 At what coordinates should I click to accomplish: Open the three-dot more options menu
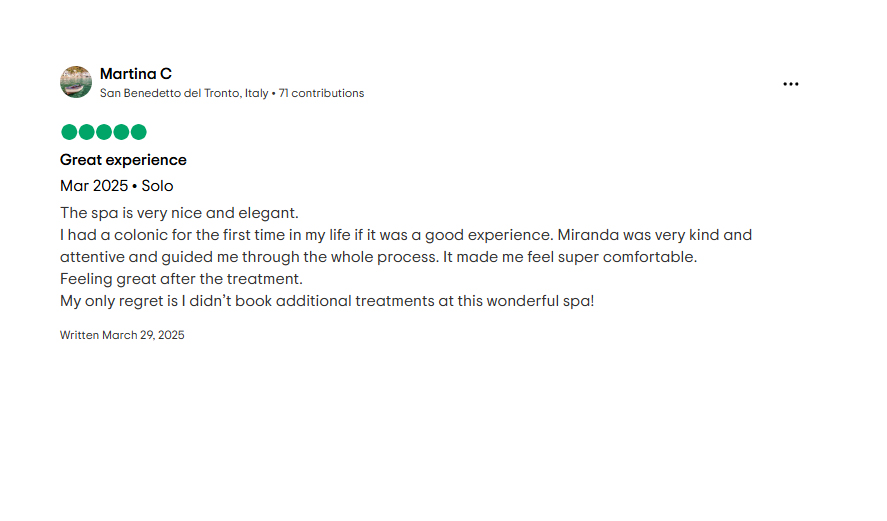(790, 84)
